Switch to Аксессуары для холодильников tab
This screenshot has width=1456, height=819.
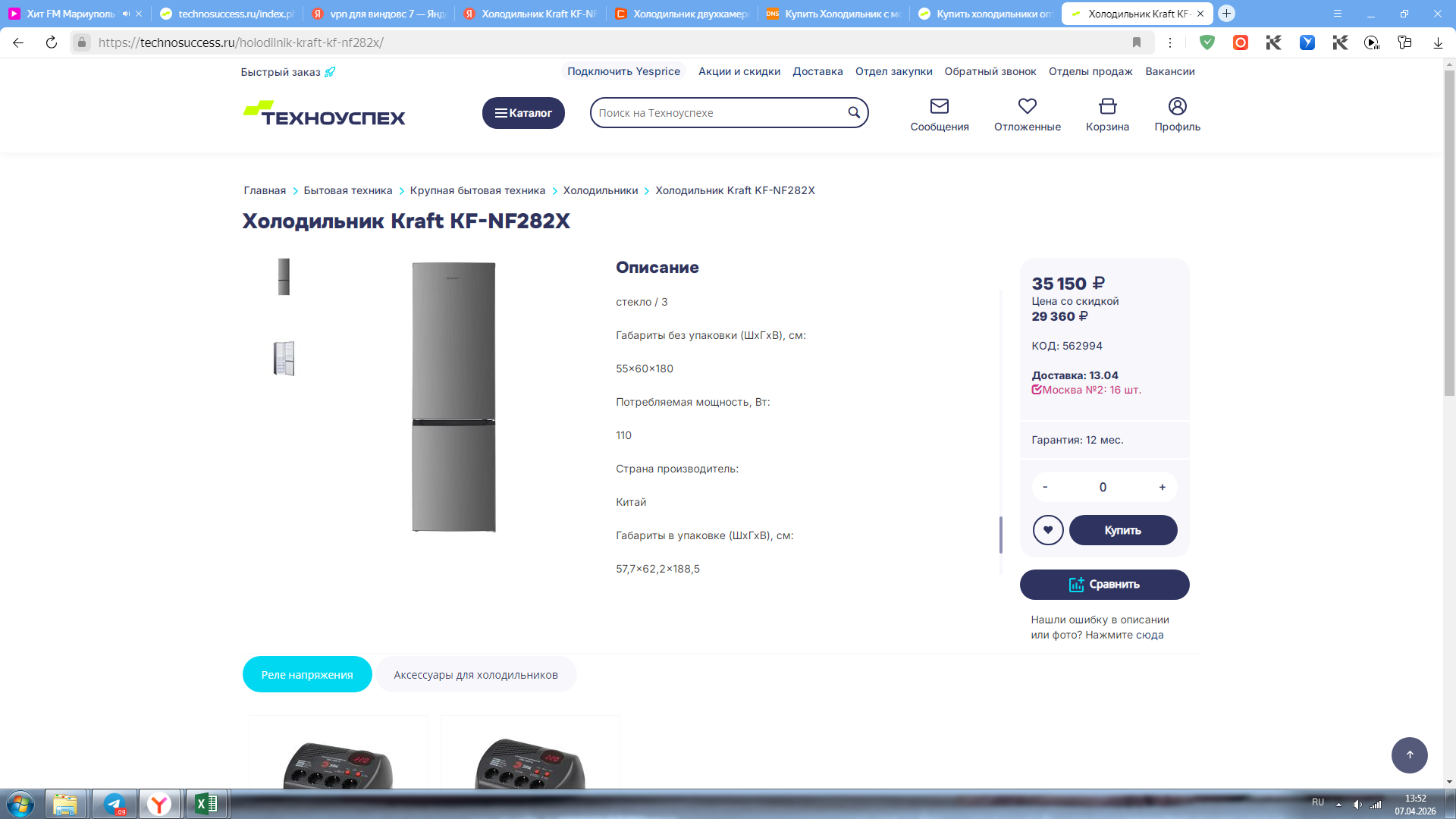click(475, 674)
